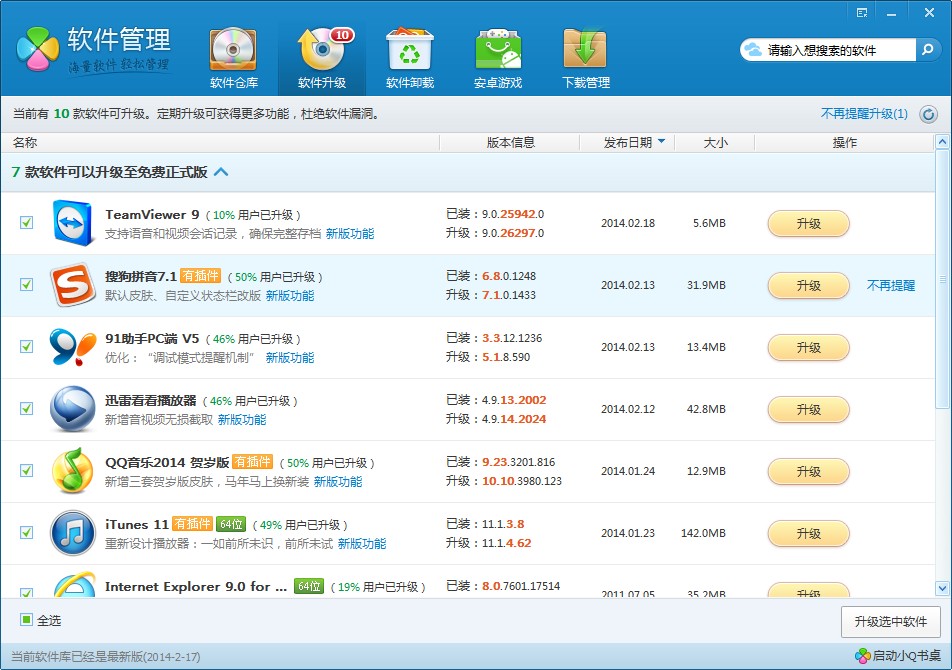Upgrade 迅雷看看播放器 with 升级 button
This screenshot has height=670, width=952.
tap(808, 409)
